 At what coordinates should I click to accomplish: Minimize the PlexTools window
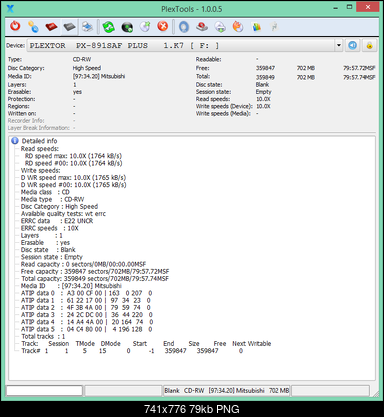tap(335, 7)
